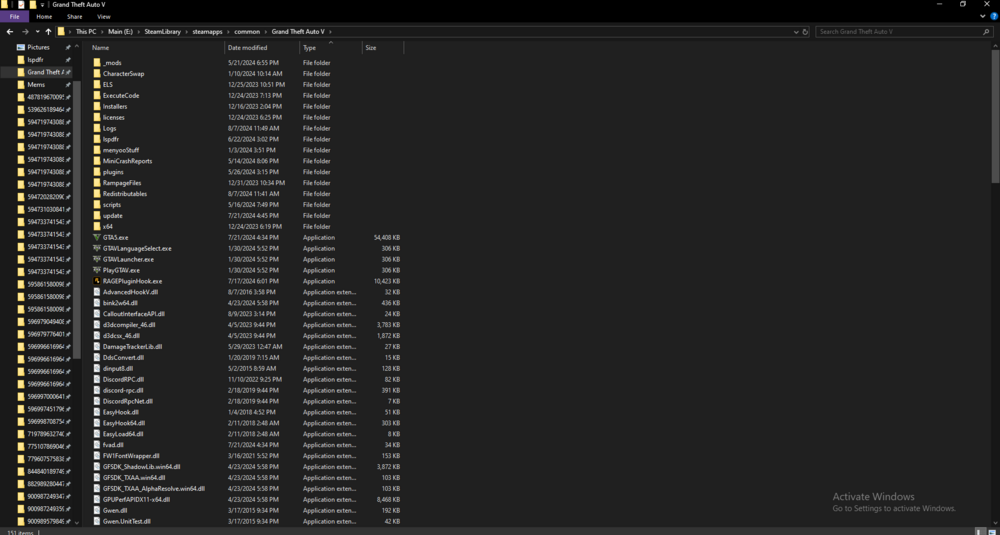Select the EasyHook64.dll file name
The image size is (1000, 535).
pyautogui.click(x=124, y=423)
